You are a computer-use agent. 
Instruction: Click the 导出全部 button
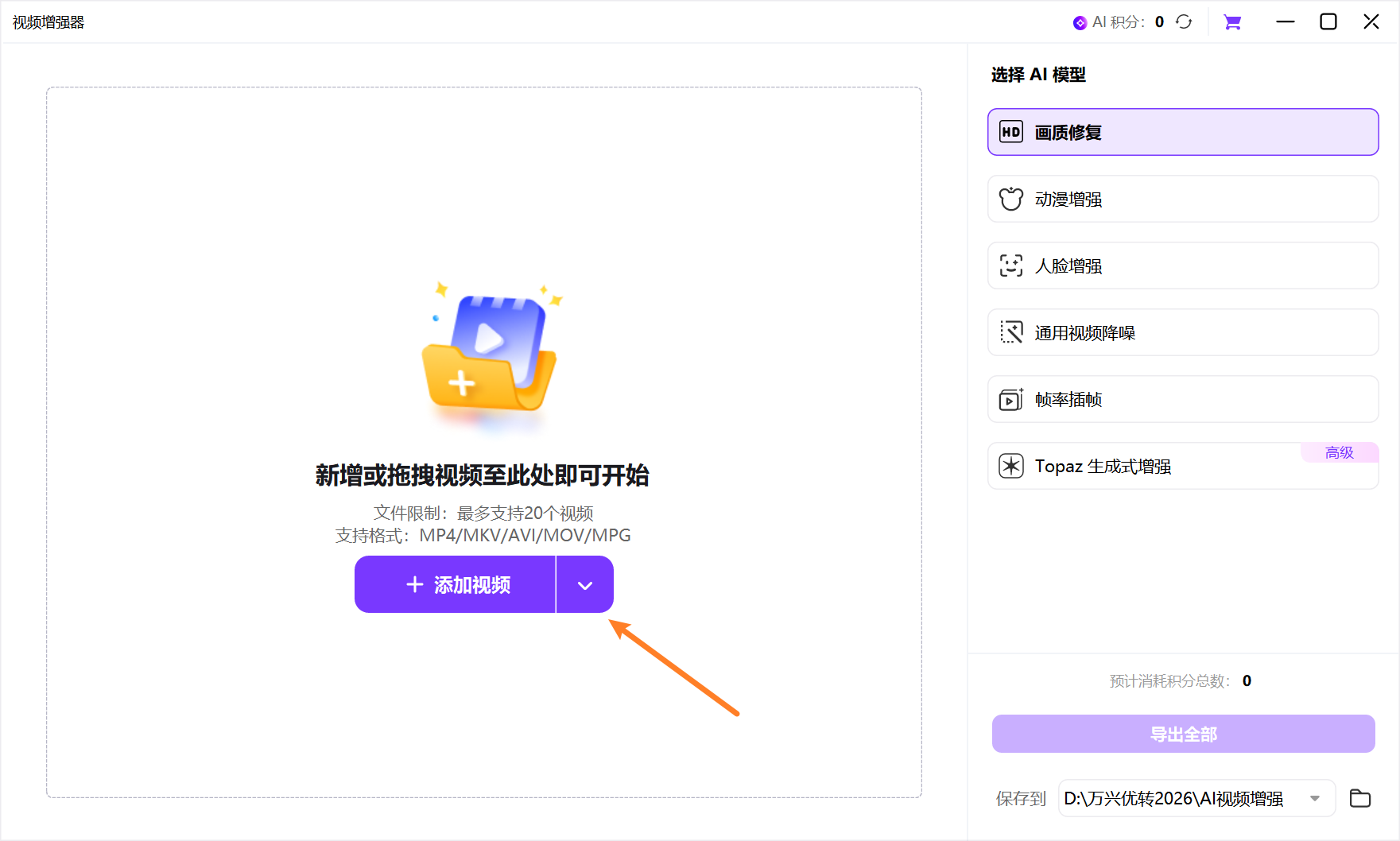coord(1182,734)
